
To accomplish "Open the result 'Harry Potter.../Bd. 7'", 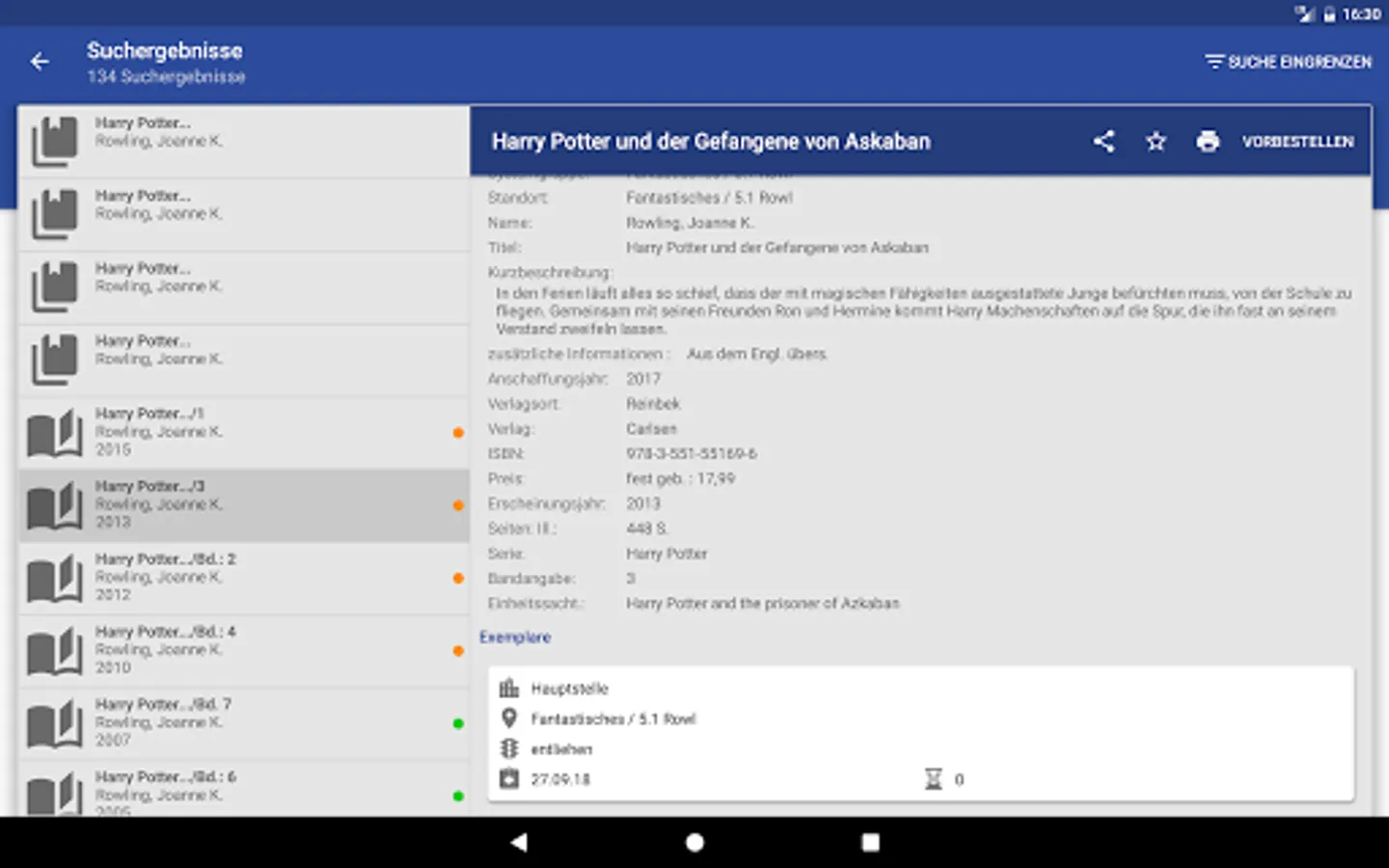I will coord(244,723).
